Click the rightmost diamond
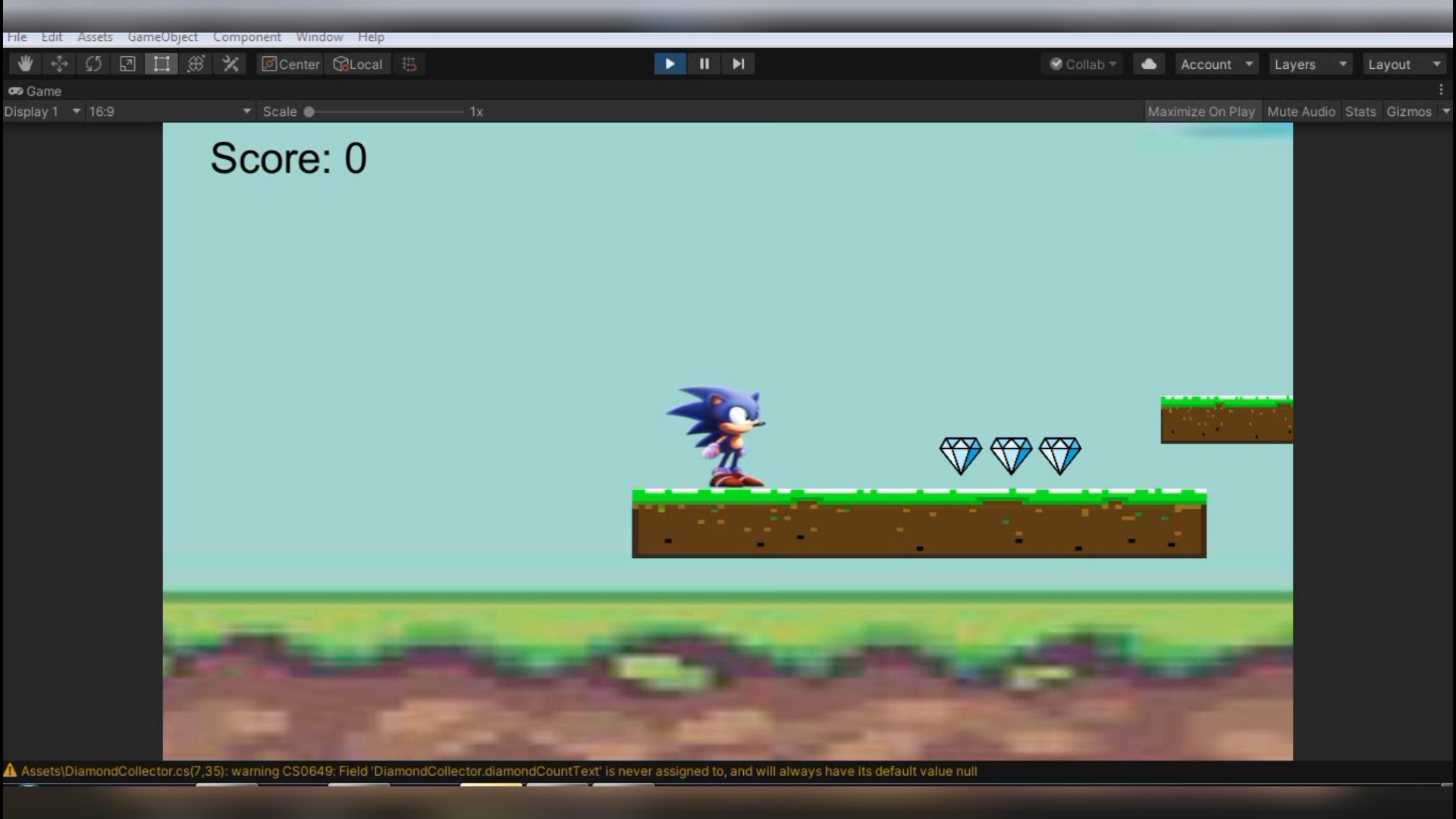Viewport: 1456px width, 819px height. [1059, 456]
